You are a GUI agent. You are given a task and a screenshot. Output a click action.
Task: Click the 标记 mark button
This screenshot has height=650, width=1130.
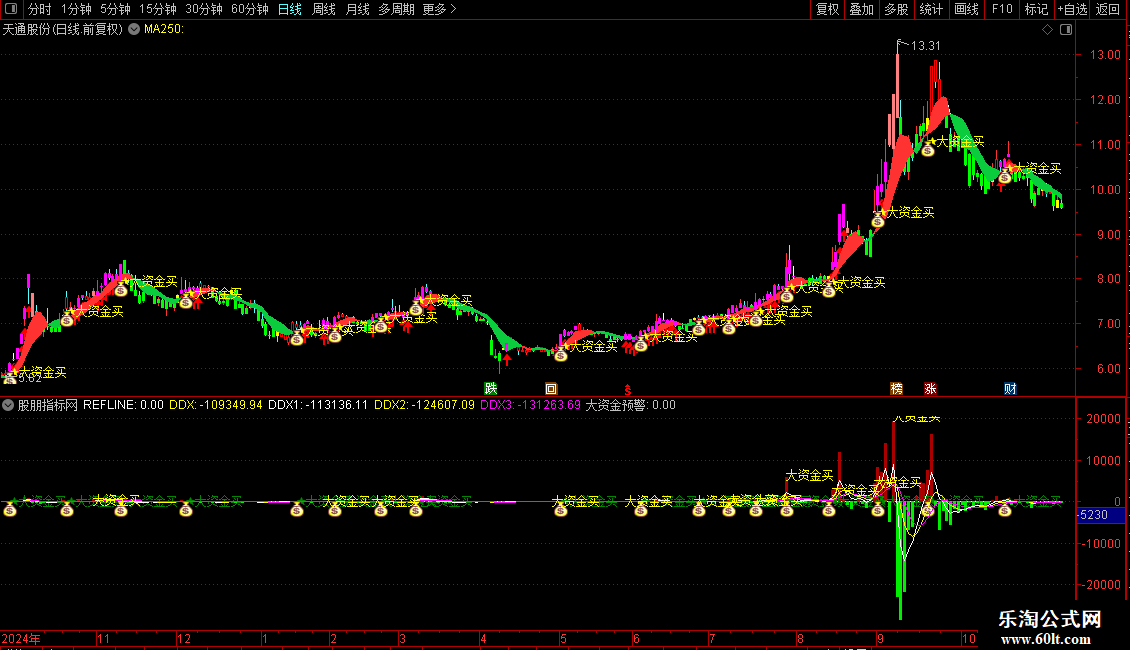[x=1036, y=9]
